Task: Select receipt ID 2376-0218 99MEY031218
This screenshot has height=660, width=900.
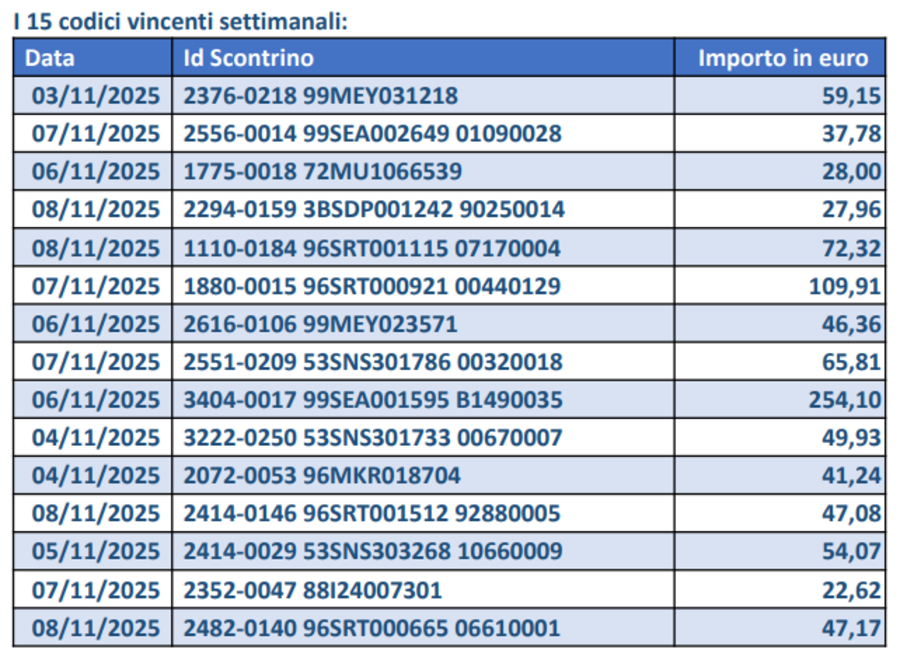Action: pos(321,96)
